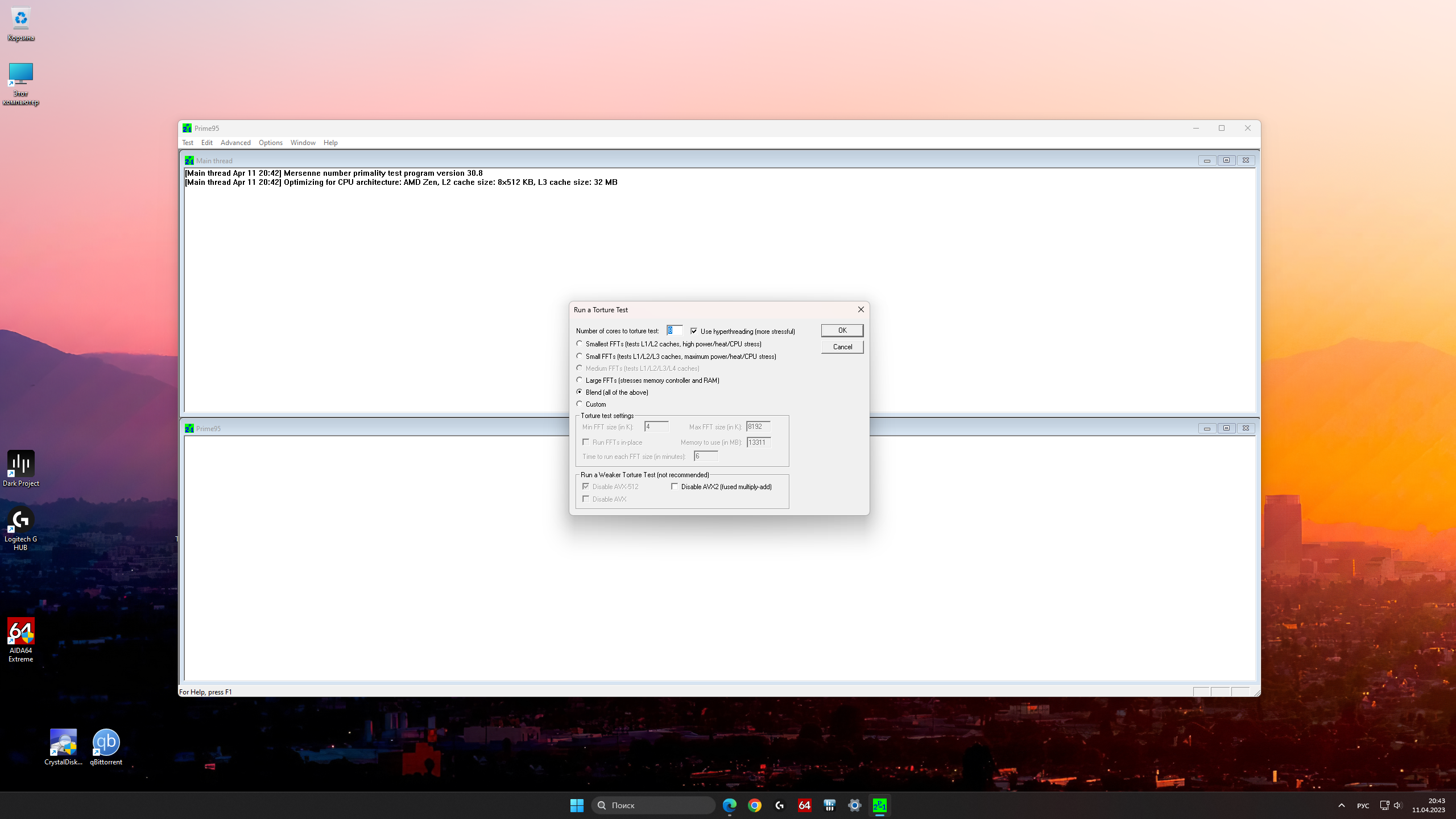The image size is (1456, 819).
Task: Open the Logitech G HUB desktop icon
Action: point(21,520)
